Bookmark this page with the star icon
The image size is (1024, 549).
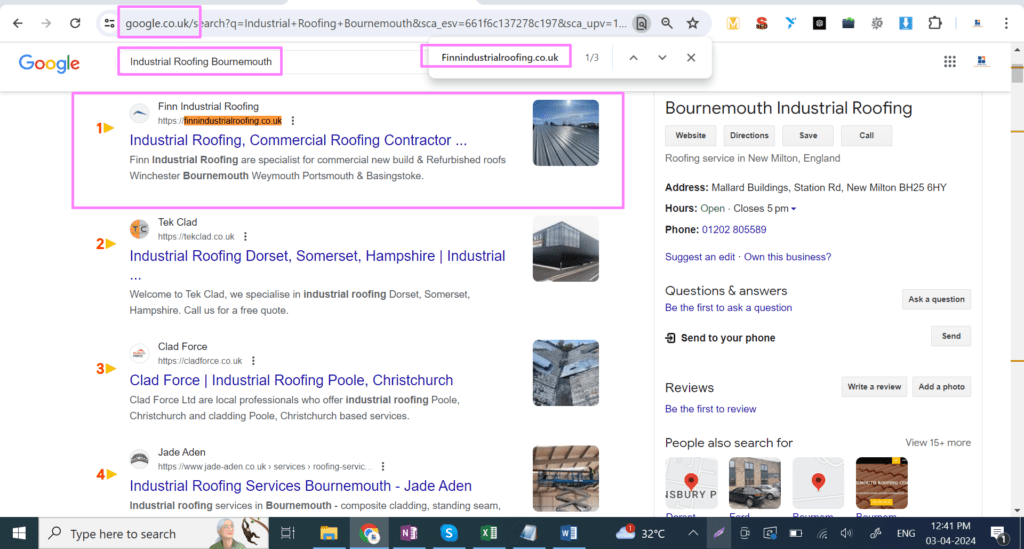coord(693,24)
